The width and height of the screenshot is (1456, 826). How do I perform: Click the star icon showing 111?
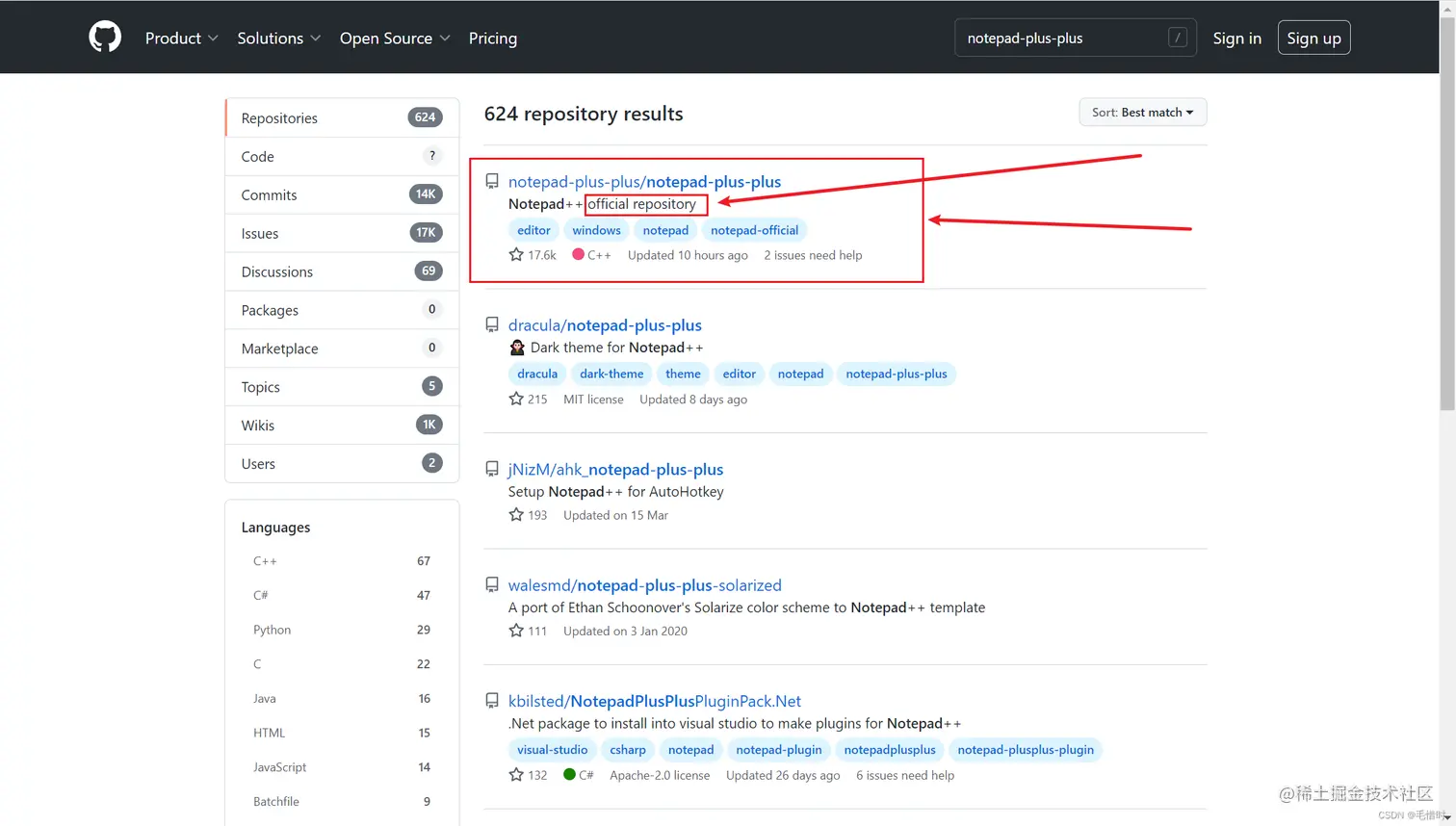pyautogui.click(x=516, y=631)
